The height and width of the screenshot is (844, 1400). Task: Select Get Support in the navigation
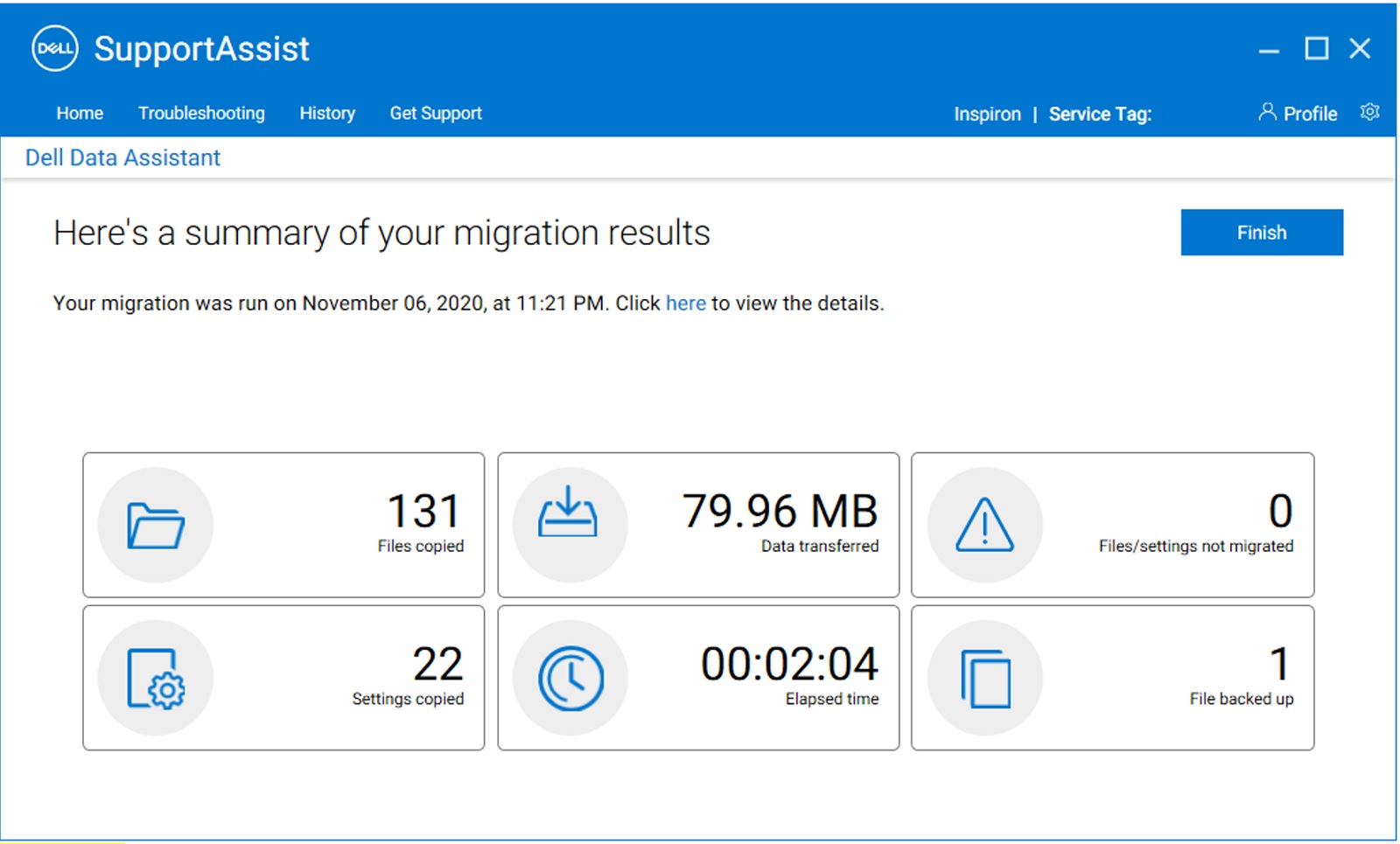point(436,113)
